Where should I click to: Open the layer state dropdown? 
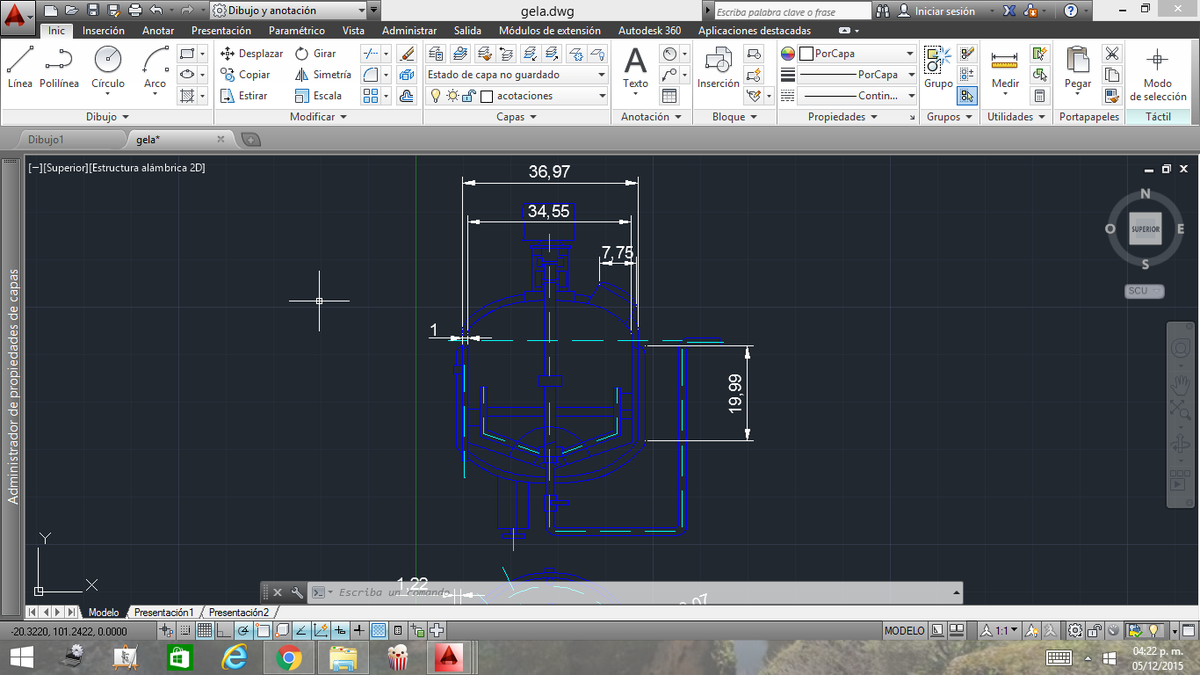[516, 74]
